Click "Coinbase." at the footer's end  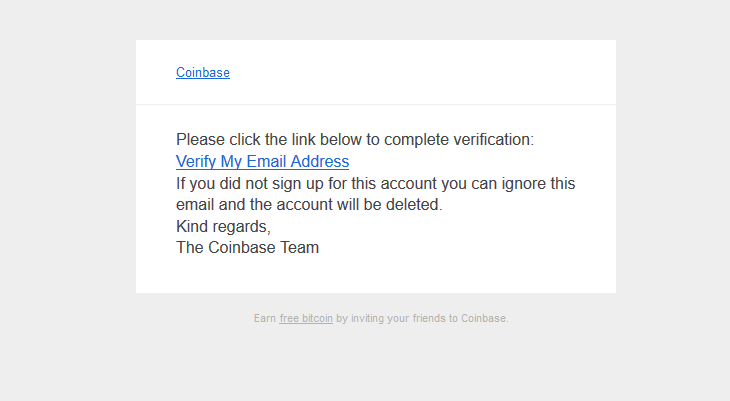pos(485,319)
